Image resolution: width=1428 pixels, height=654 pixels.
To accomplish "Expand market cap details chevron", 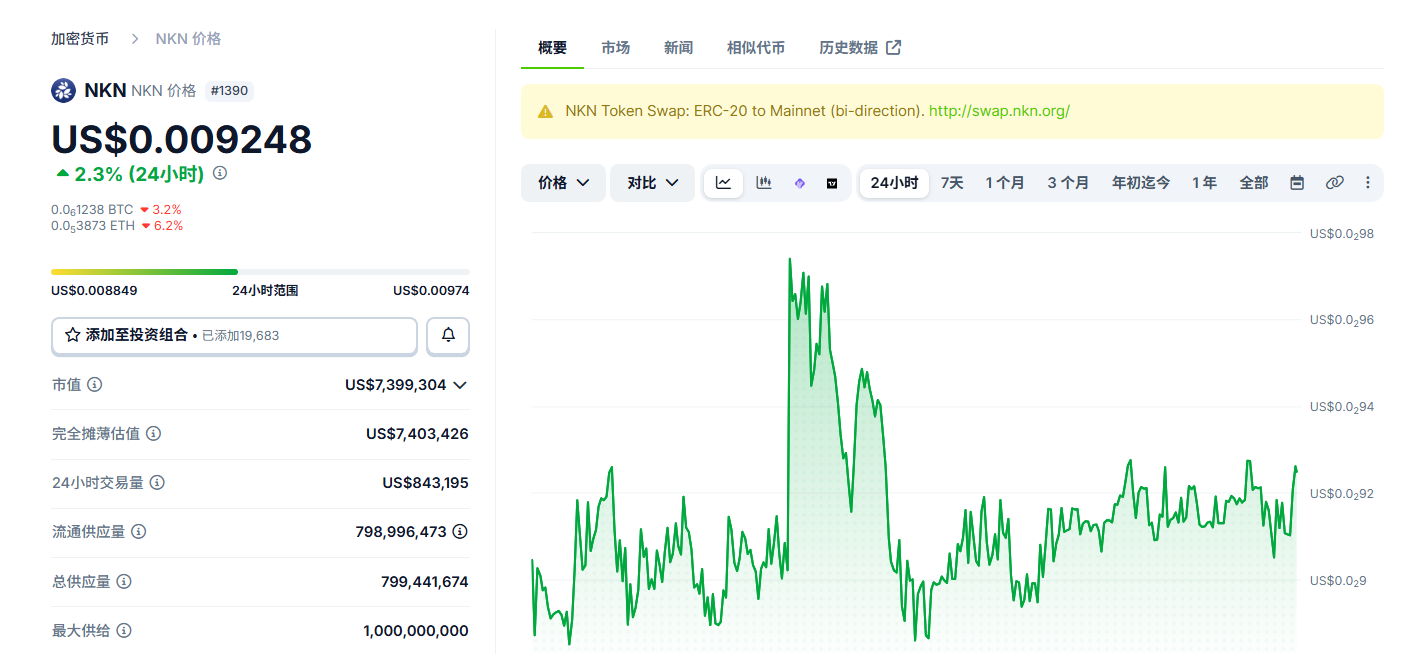I will tap(460, 385).
